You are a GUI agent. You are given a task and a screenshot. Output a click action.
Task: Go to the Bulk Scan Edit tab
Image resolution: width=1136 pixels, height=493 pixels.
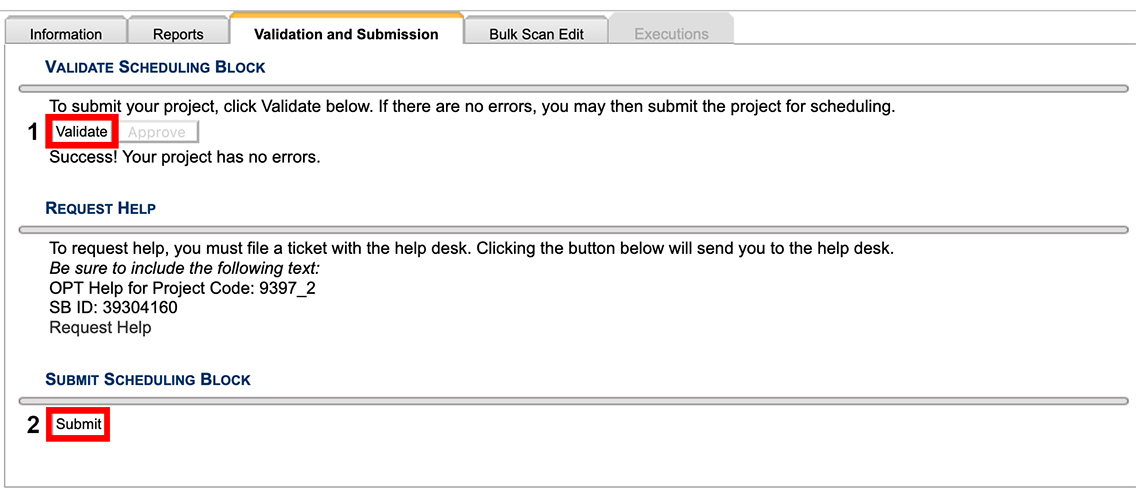[536, 34]
